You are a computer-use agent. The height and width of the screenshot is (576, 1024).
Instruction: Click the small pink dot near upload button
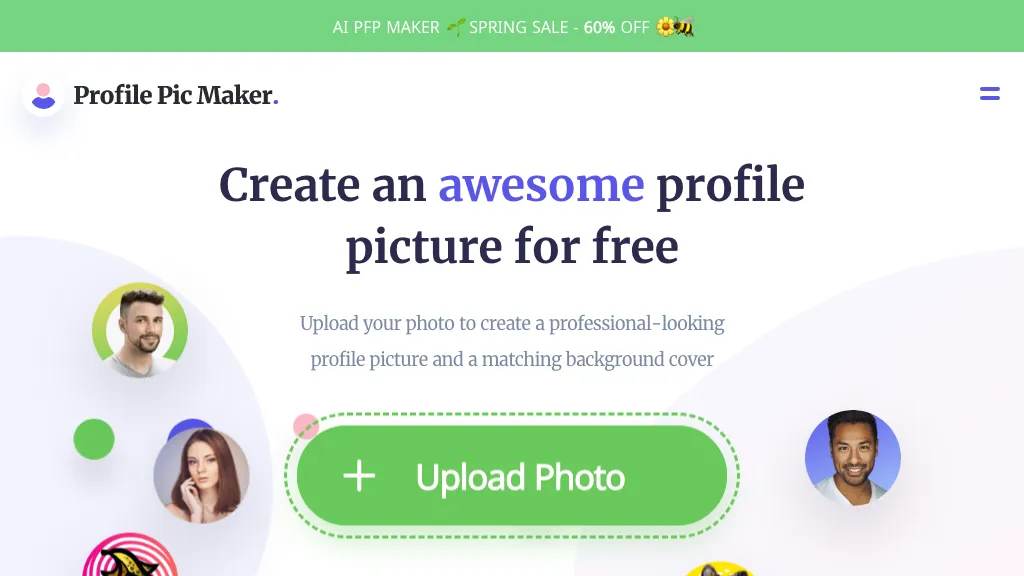(305, 426)
